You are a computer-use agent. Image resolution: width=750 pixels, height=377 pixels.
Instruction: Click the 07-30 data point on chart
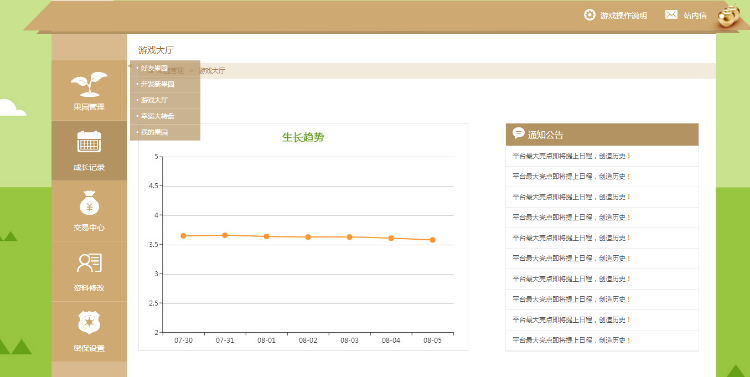coord(183,235)
